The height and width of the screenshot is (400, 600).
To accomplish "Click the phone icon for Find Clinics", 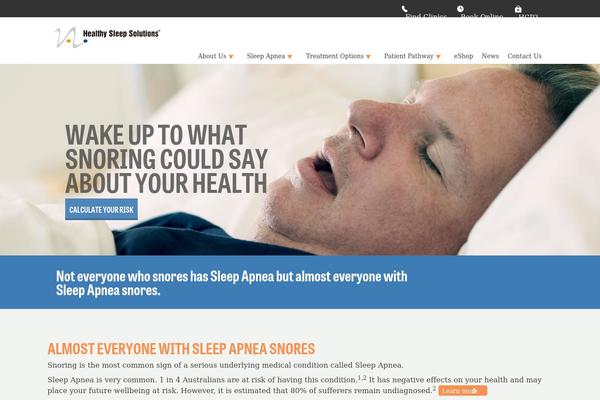I will coord(404,9).
